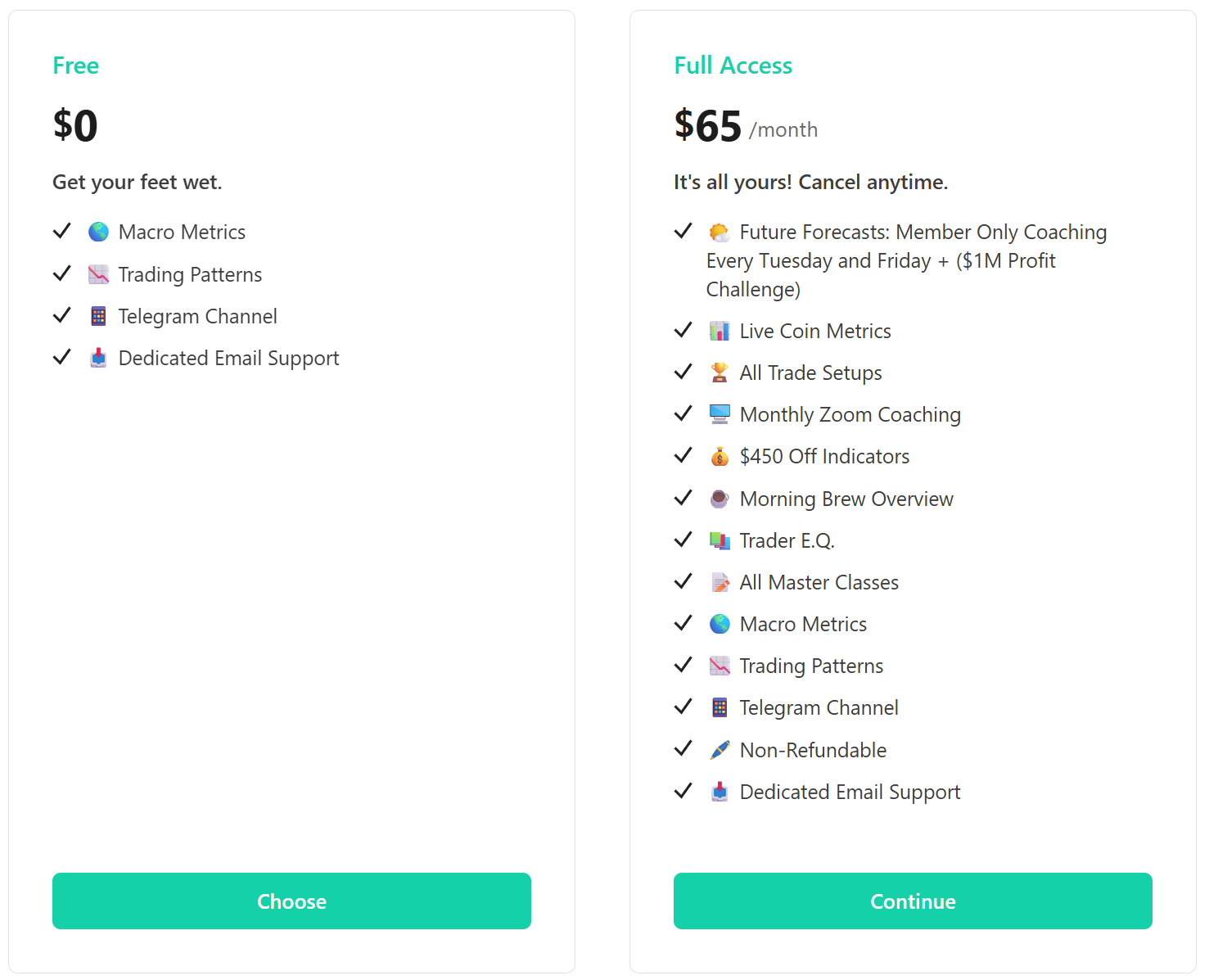The image size is (1209, 980).
Task: Click the pen icon beside Non-Refundable
Action: click(720, 750)
